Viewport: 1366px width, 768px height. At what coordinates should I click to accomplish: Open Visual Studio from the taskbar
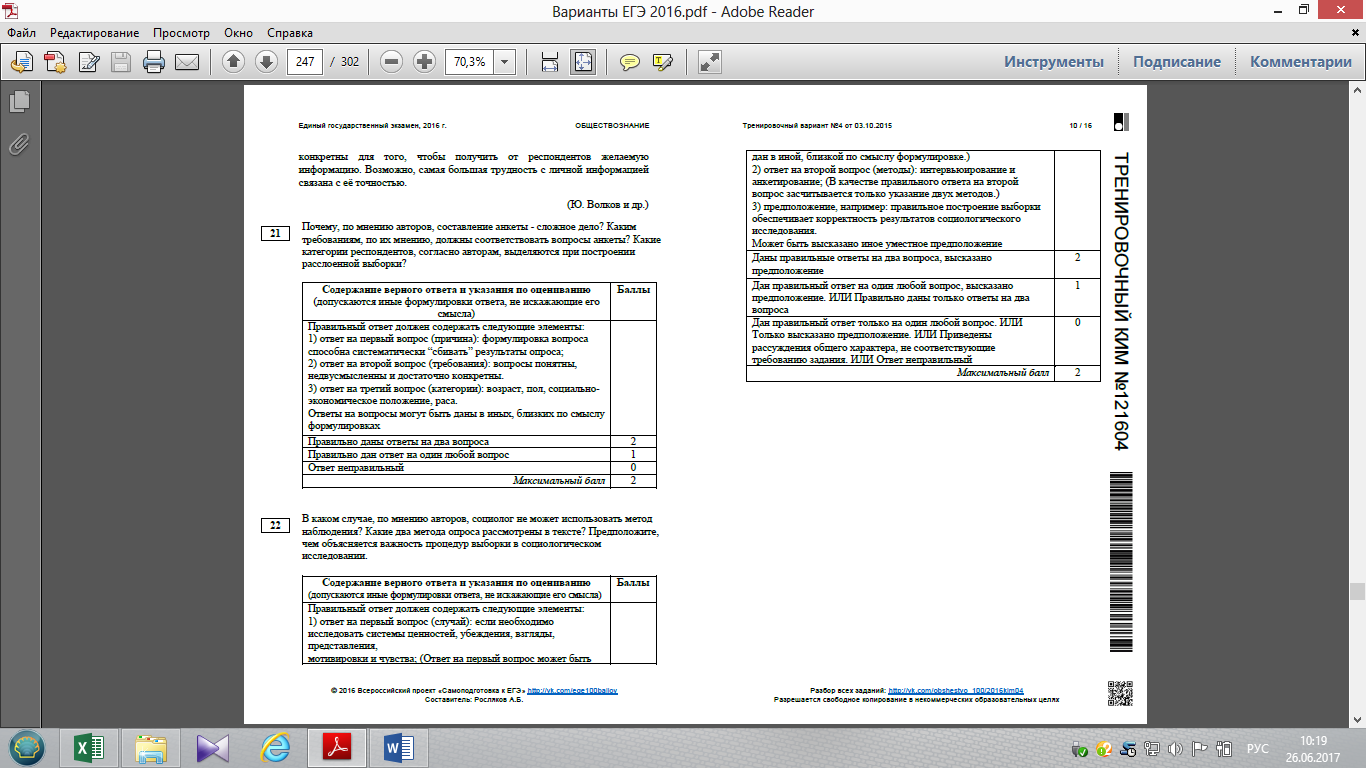pos(214,747)
